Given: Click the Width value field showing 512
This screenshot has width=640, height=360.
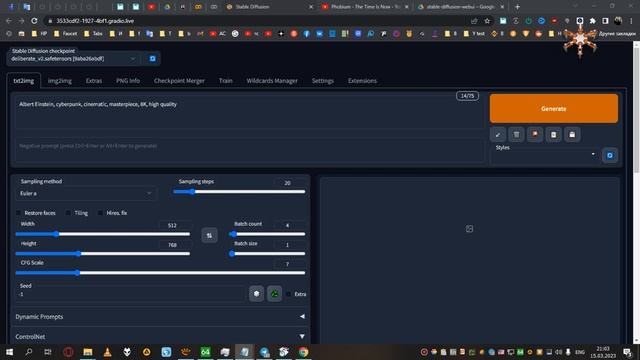Looking at the screenshot, I should click(x=174, y=225).
